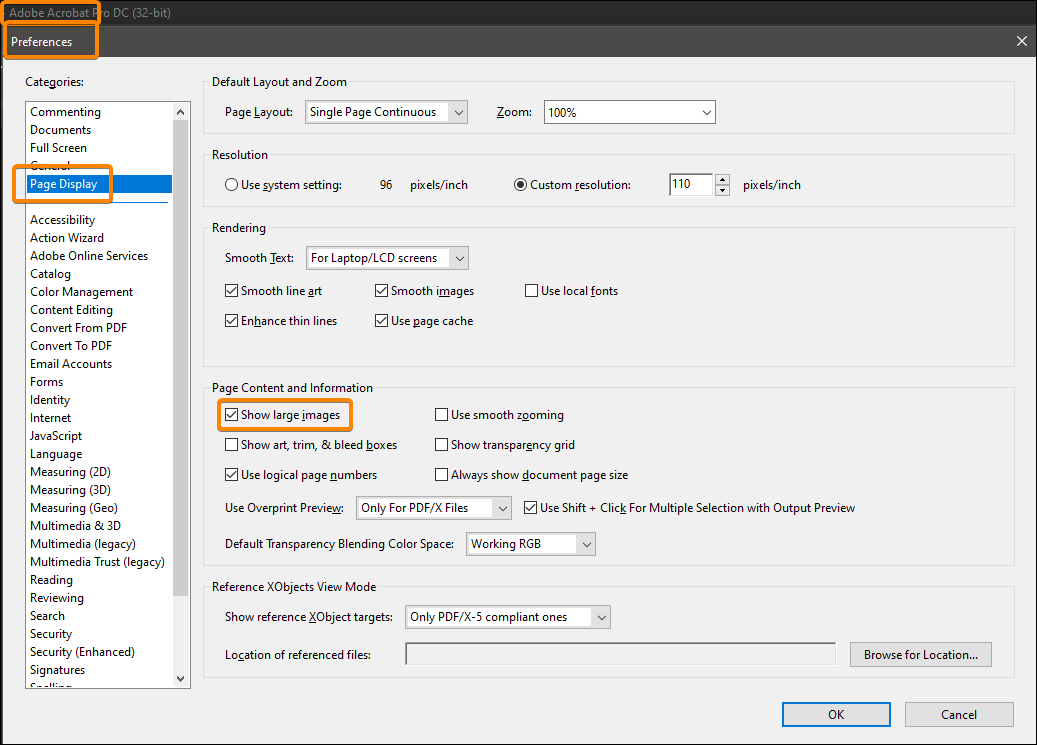Enable Use local fonts
1037x745 pixels.
click(531, 290)
